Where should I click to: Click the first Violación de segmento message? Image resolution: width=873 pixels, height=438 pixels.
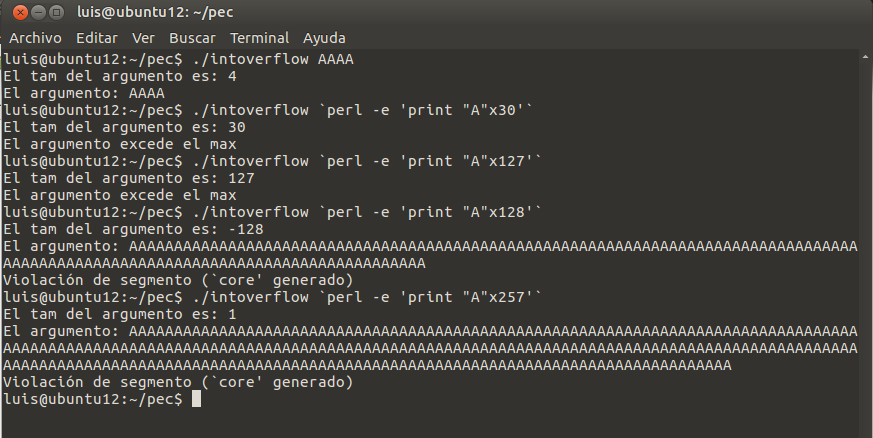point(178,280)
